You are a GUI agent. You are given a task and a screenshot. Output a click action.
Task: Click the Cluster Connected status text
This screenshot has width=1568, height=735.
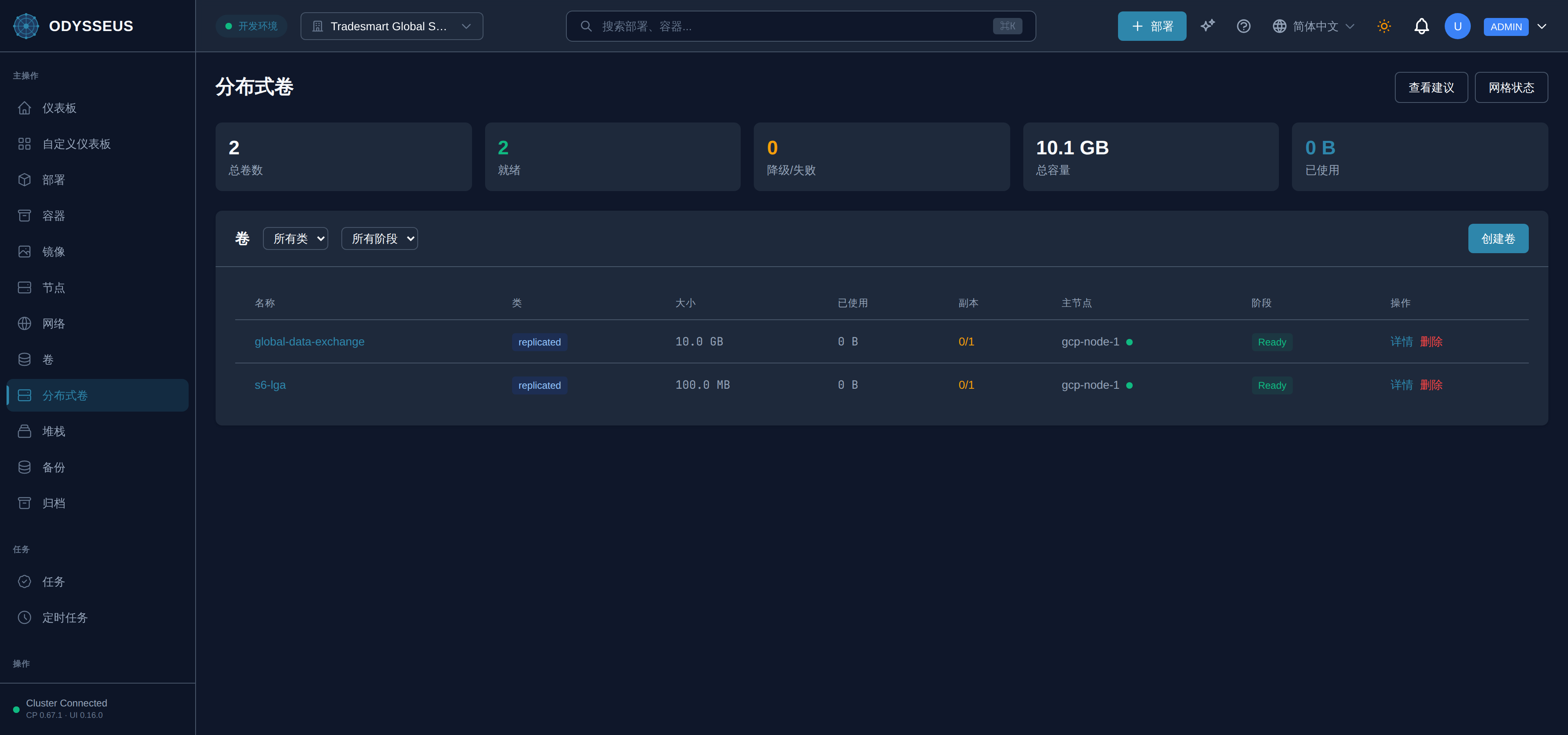point(66,703)
